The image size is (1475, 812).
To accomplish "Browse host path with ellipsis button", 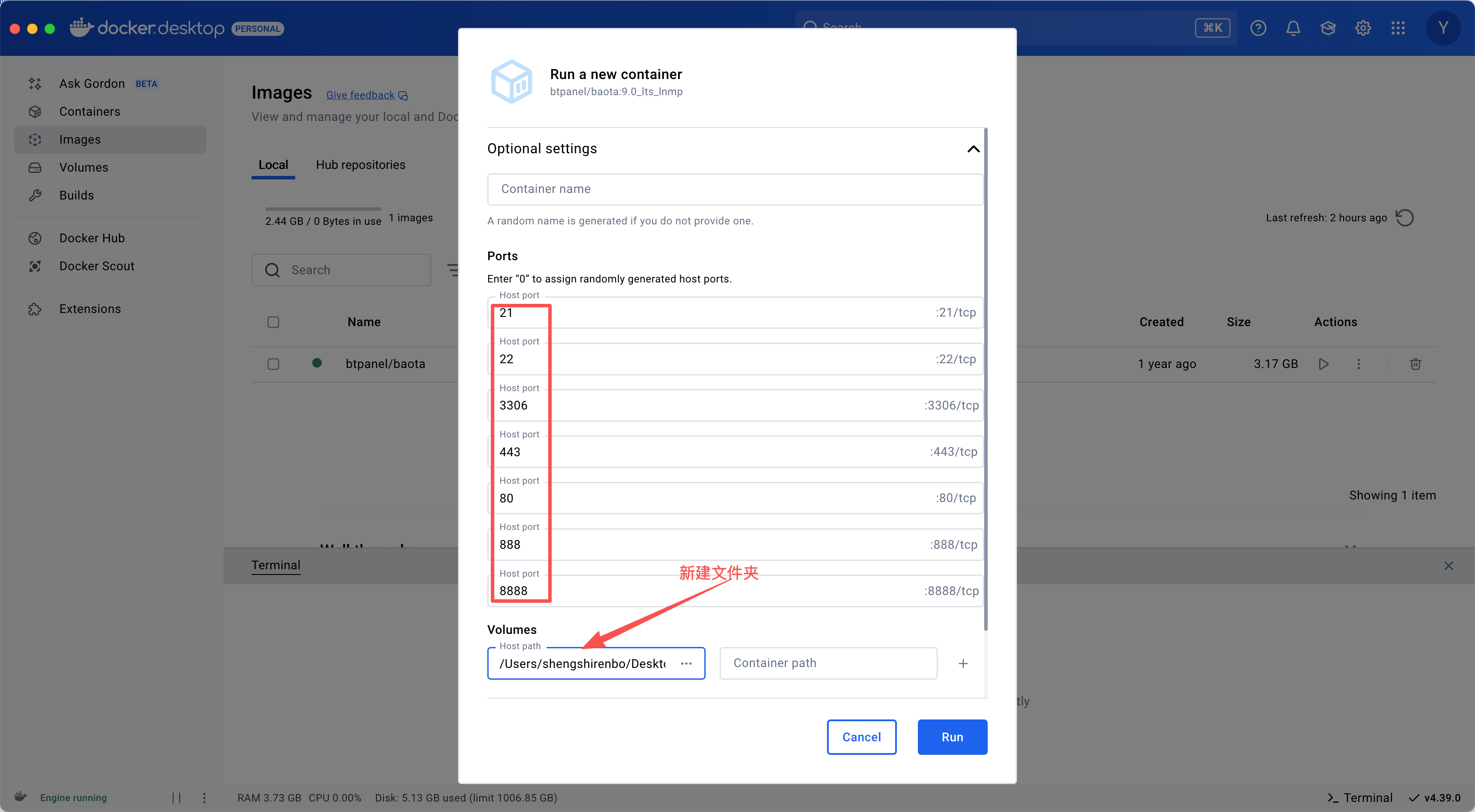I will pyautogui.click(x=686, y=663).
